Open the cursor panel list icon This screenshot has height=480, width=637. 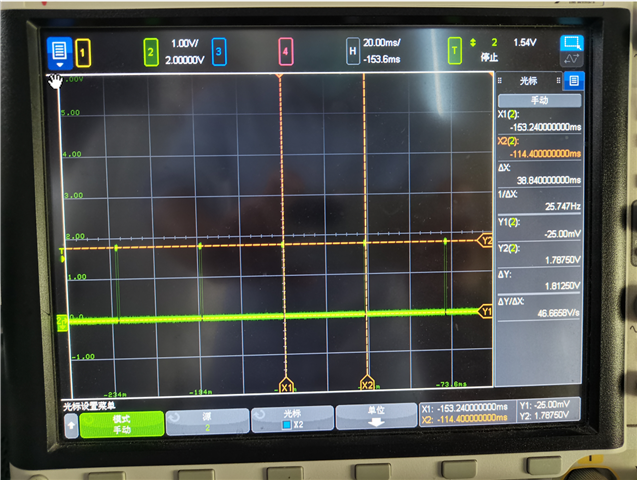574,81
